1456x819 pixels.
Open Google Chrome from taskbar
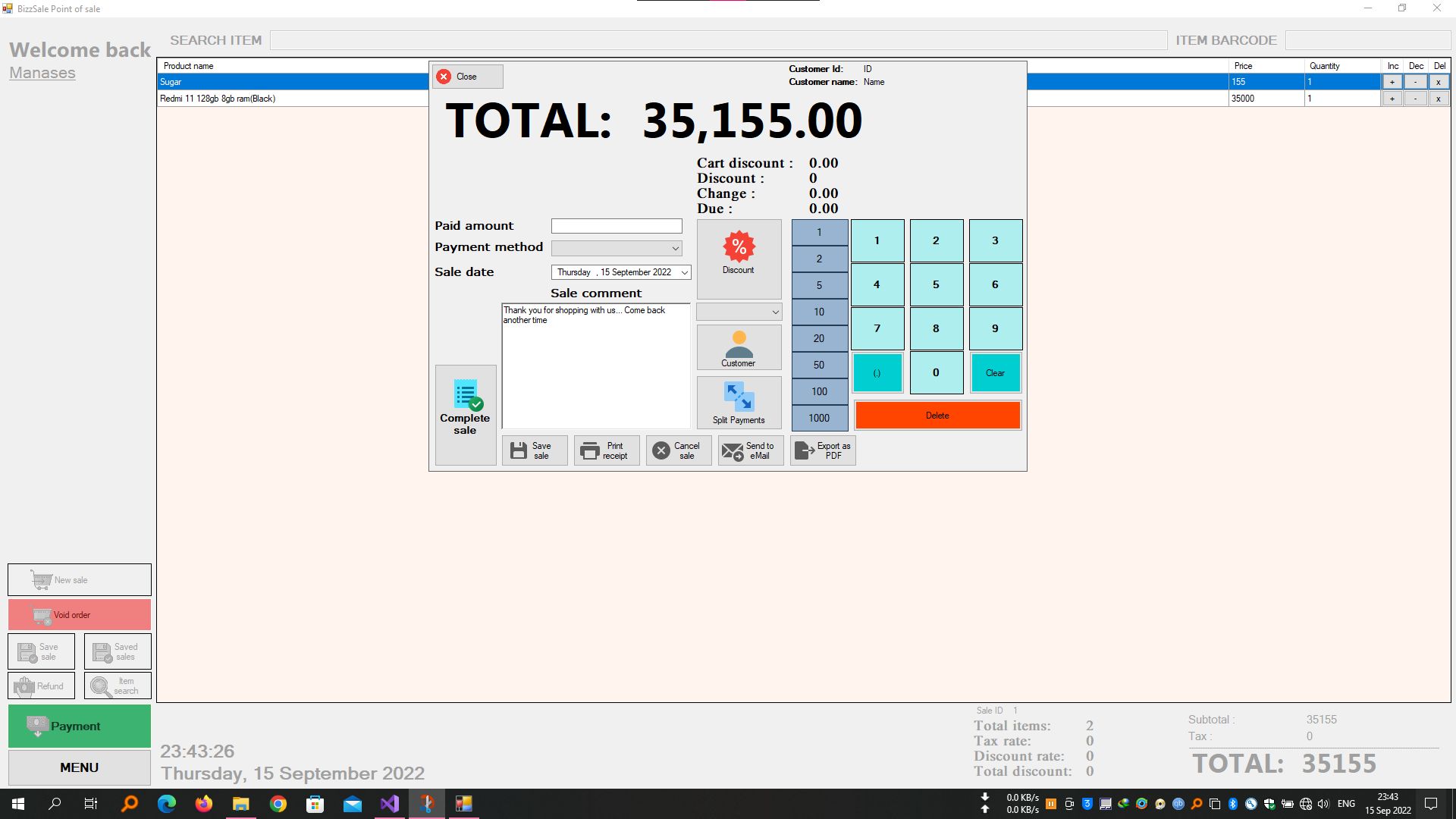(278, 804)
